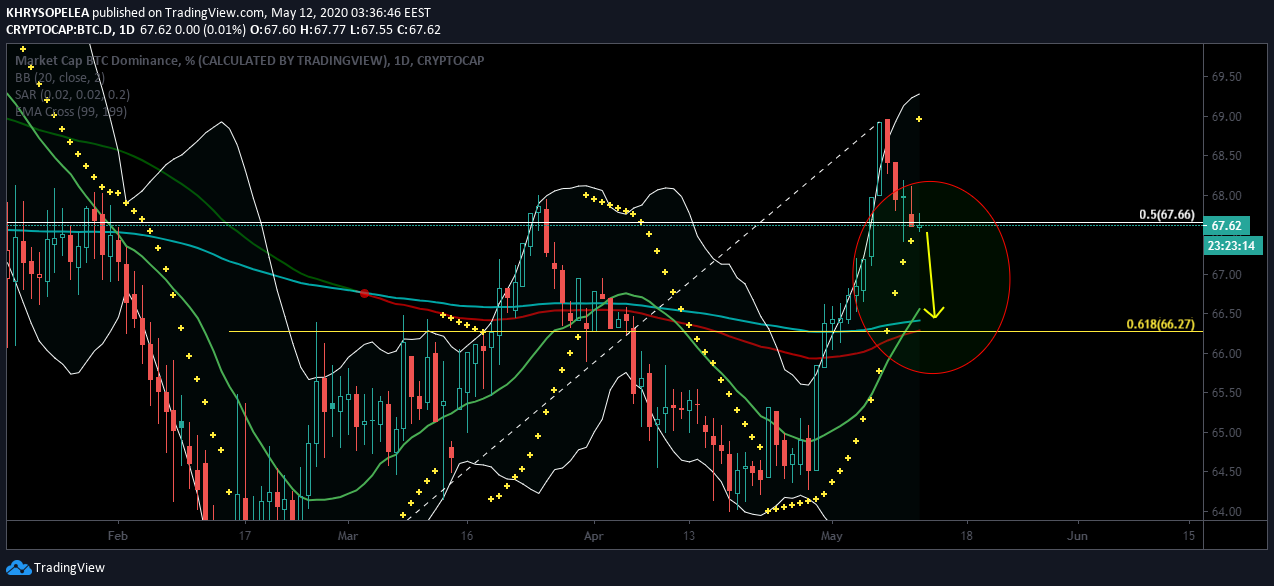The width and height of the screenshot is (1274, 586).
Task: Click the EMA cross red dot marker
Action: 364,293
